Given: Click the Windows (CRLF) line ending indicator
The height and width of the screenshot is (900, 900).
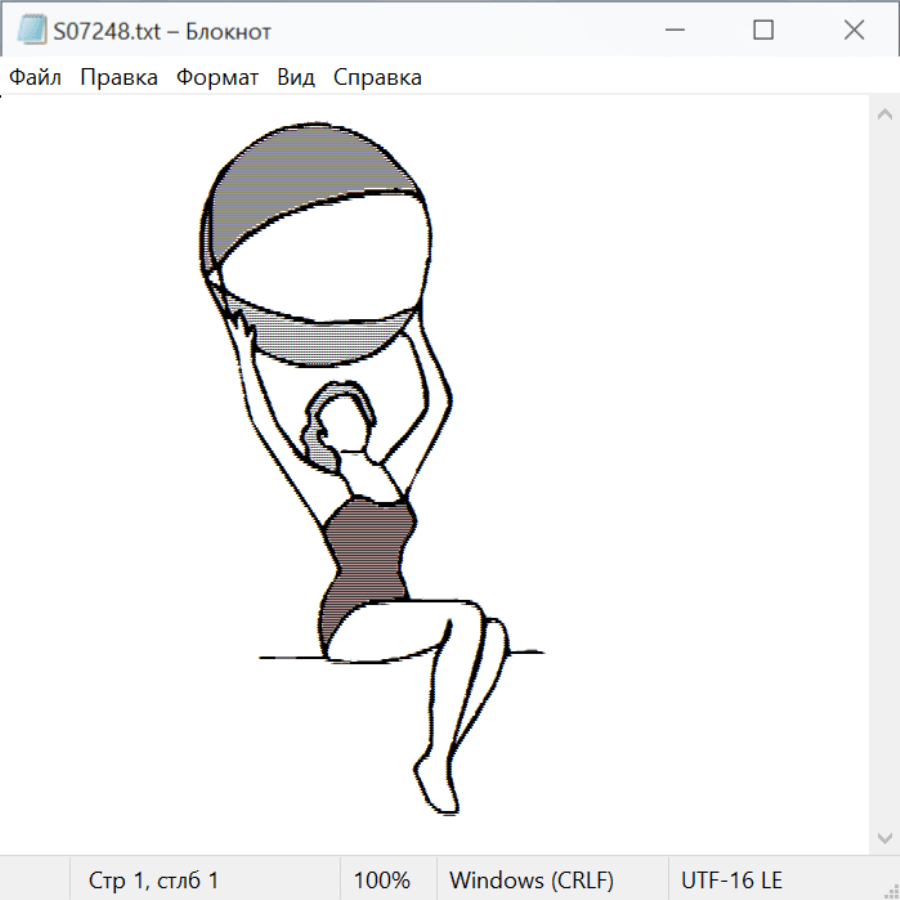Looking at the screenshot, I should coord(531,880).
